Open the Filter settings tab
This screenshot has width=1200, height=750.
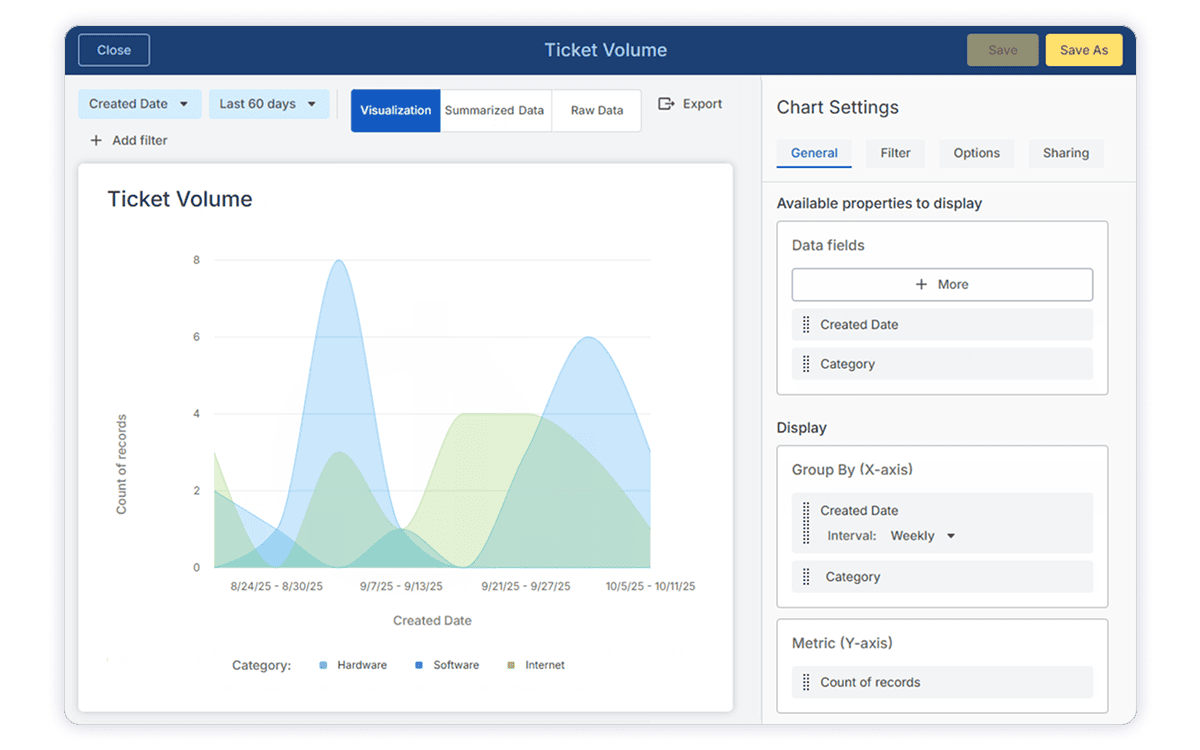(895, 153)
